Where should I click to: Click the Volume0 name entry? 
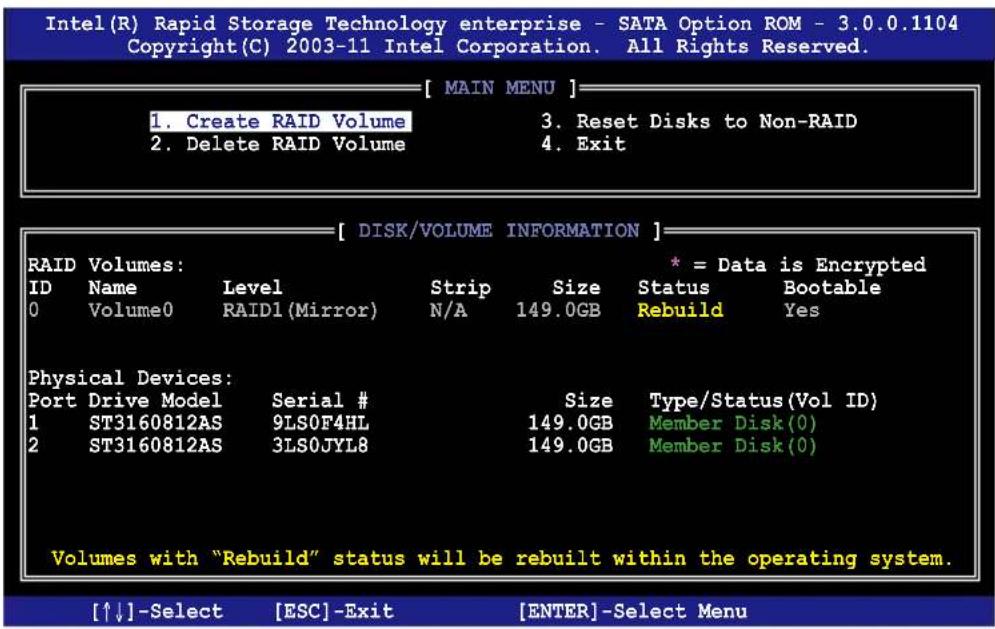pos(130,310)
